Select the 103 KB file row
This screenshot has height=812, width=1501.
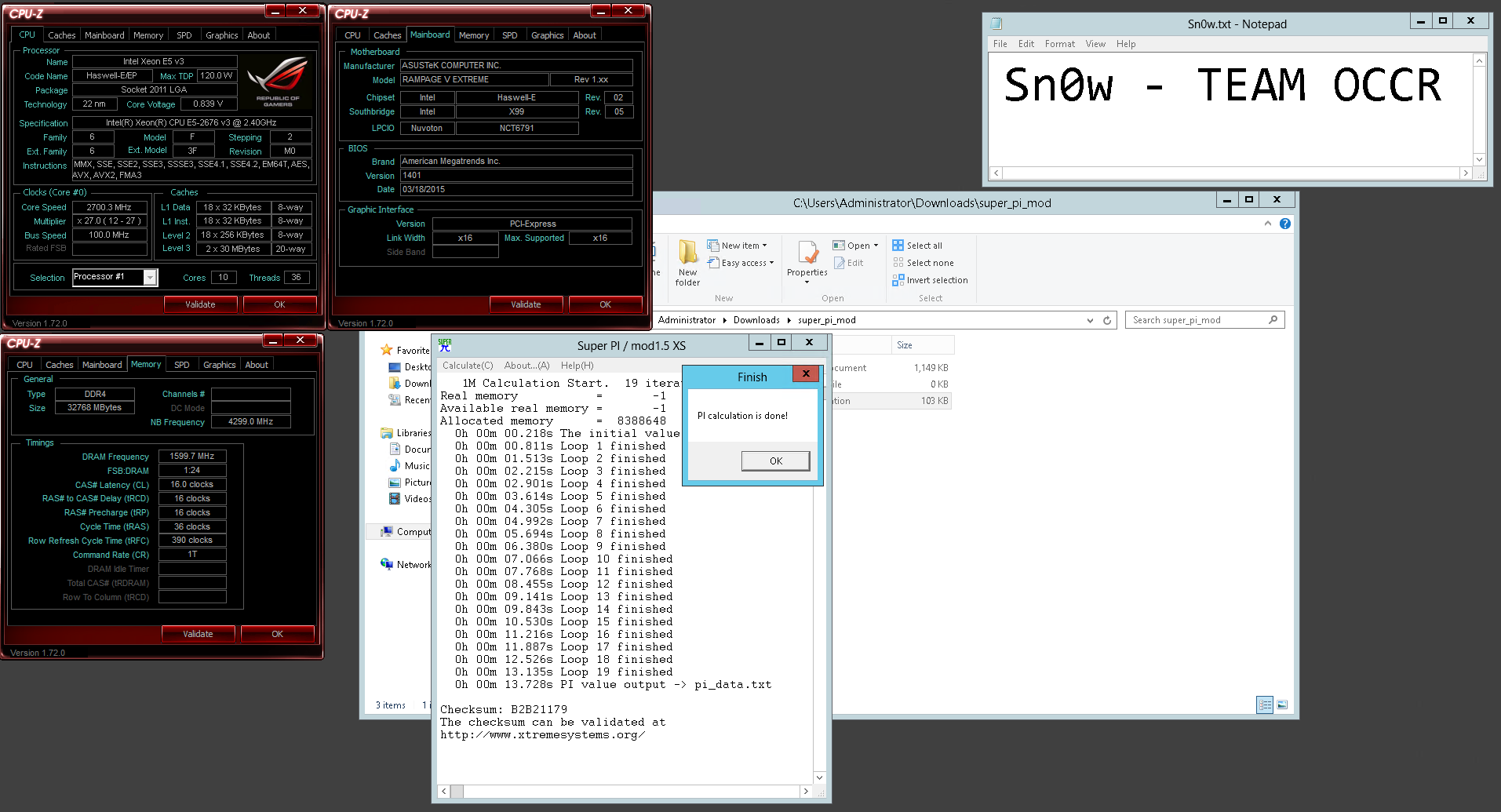coord(891,400)
